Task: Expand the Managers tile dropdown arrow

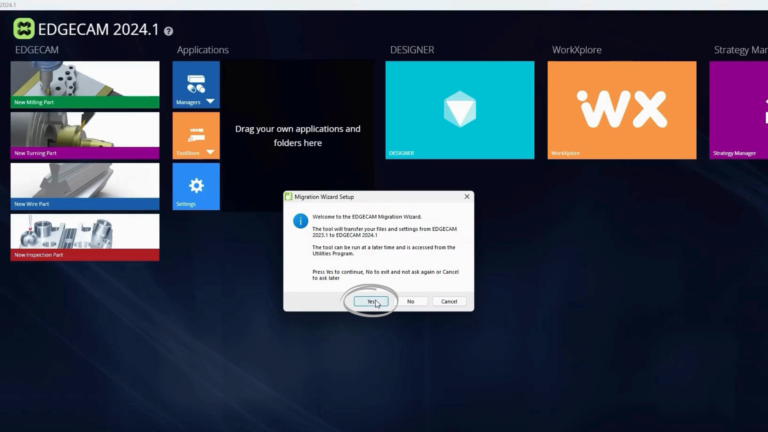Action: click(210, 101)
